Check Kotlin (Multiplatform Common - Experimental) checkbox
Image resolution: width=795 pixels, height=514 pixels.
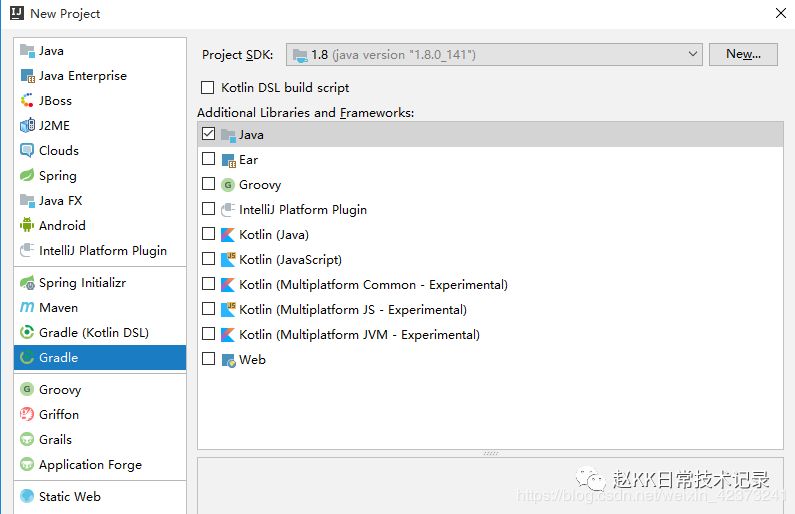[x=208, y=283]
